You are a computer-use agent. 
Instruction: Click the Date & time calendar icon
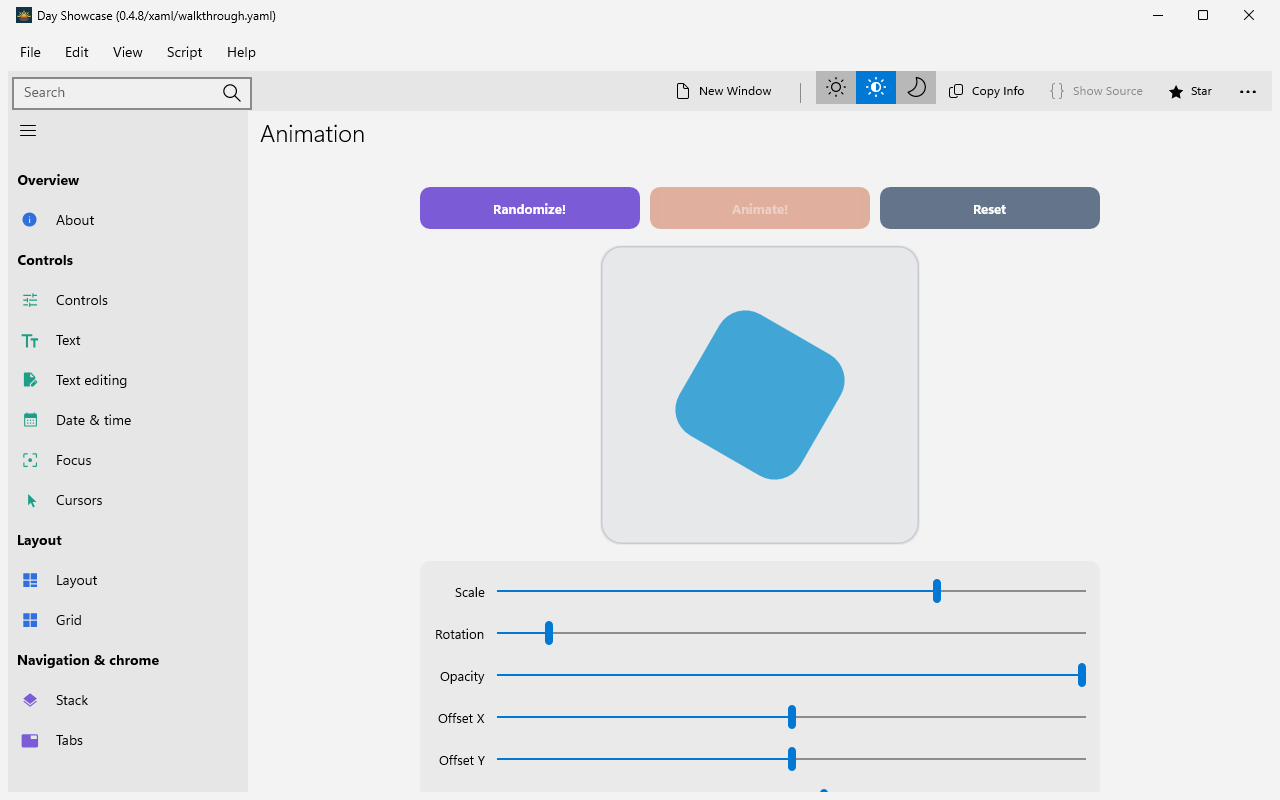(30, 420)
